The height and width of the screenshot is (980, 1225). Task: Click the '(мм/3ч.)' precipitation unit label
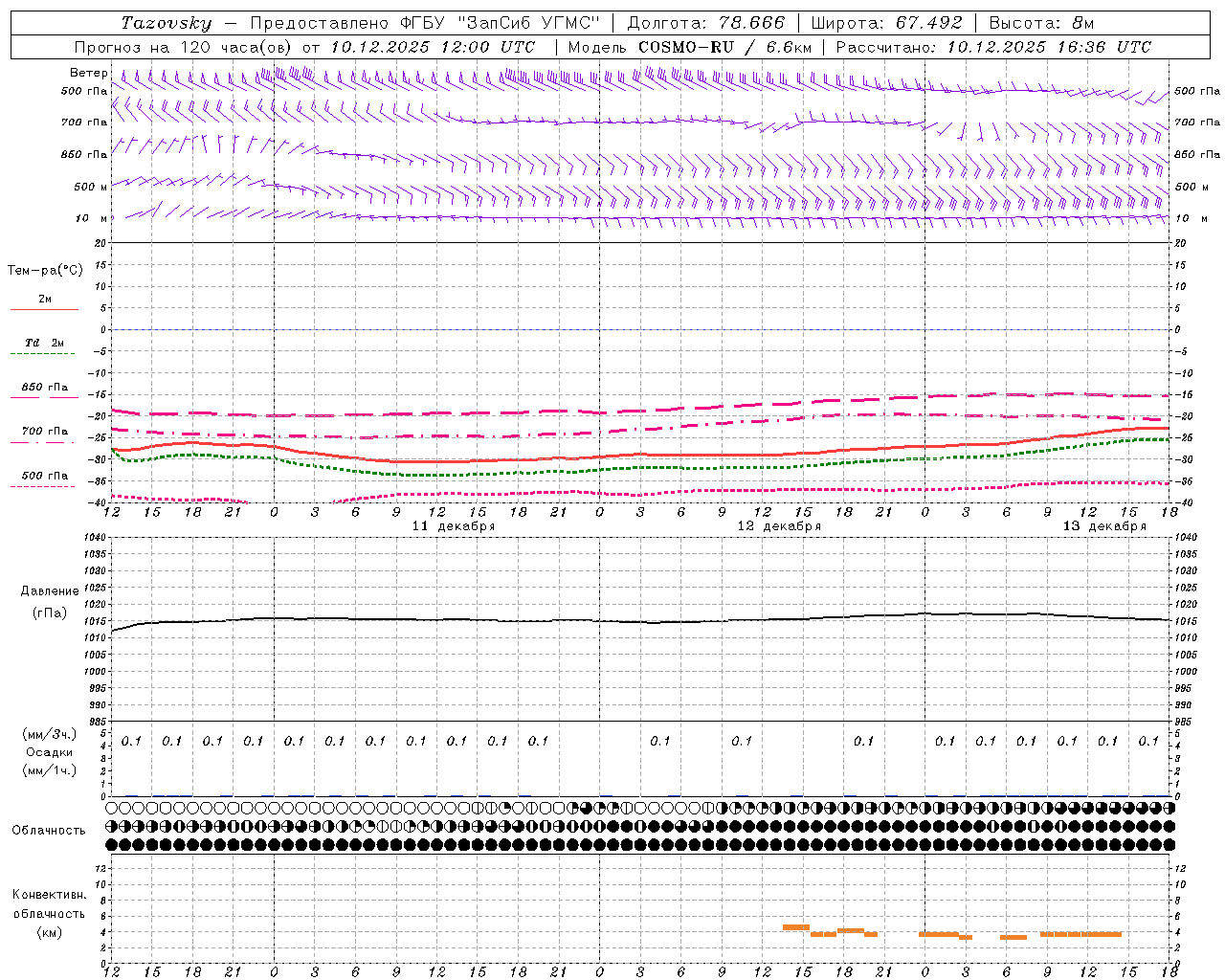pos(50,734)
